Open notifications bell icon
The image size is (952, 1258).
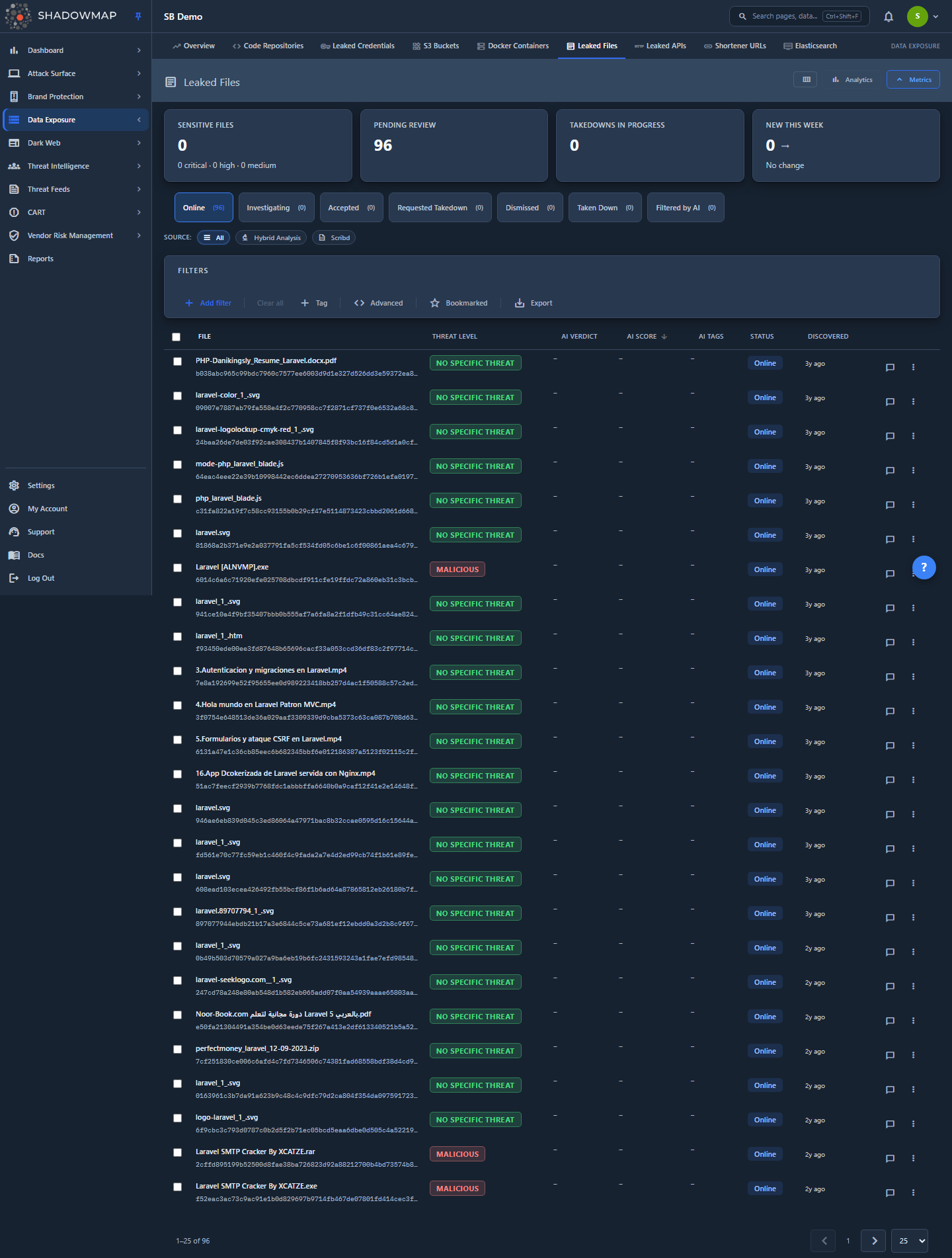click(889, 17)
